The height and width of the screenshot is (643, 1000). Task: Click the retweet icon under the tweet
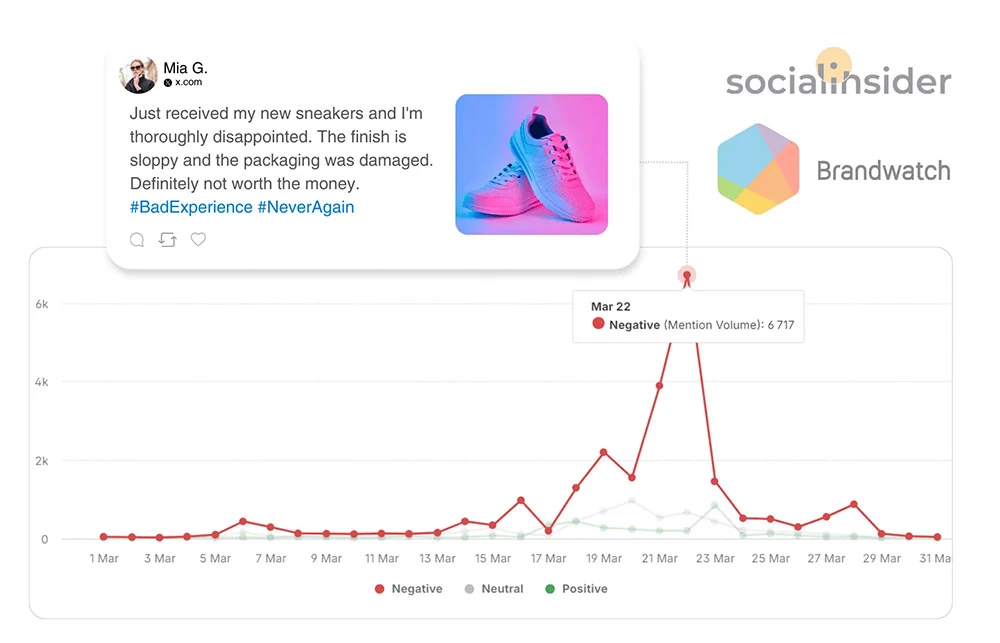pyautogui.click(x=167, y=240)
